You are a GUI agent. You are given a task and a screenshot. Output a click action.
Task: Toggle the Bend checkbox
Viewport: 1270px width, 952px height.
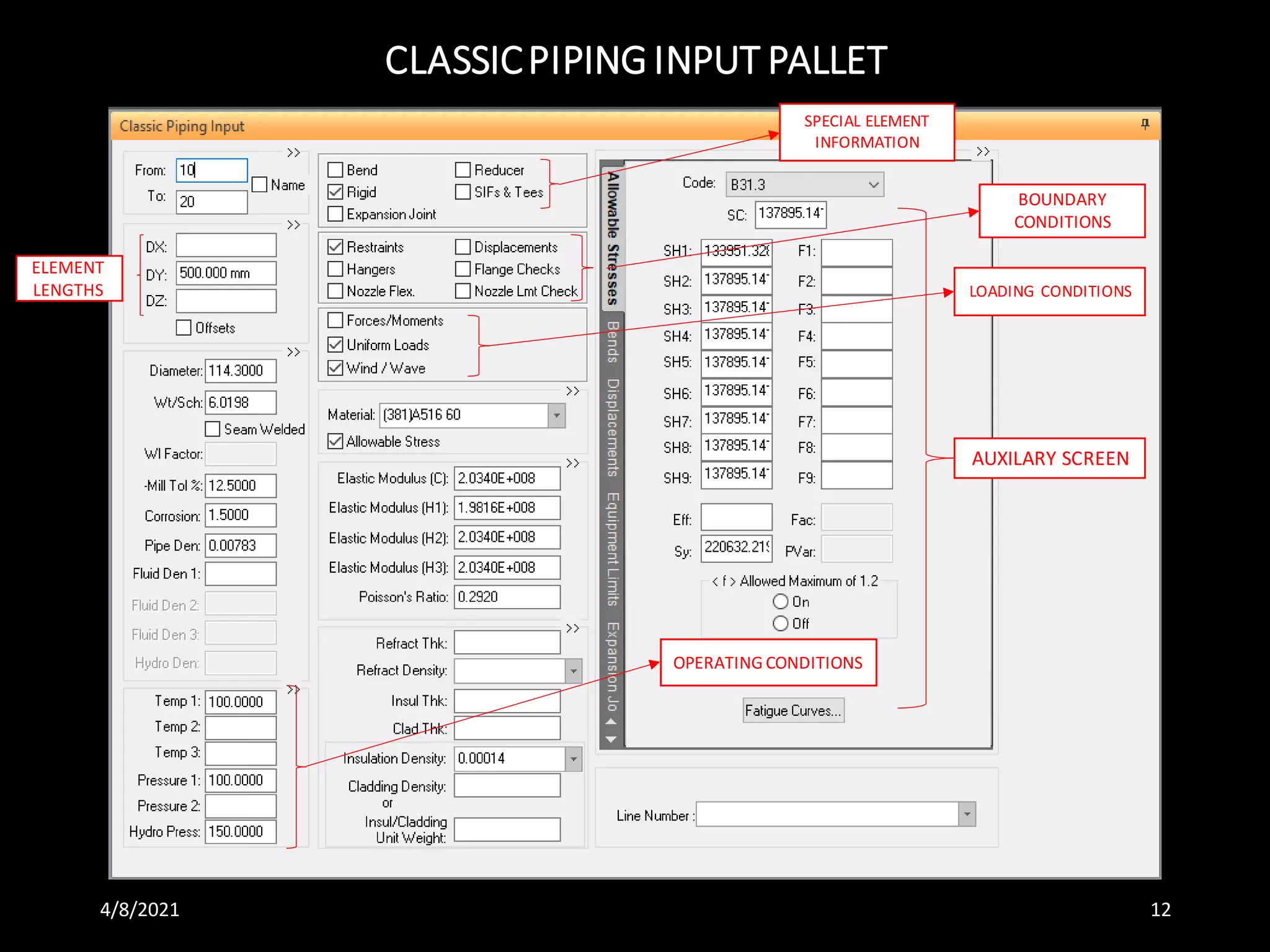pyautogui.click(x=335, y=170)
